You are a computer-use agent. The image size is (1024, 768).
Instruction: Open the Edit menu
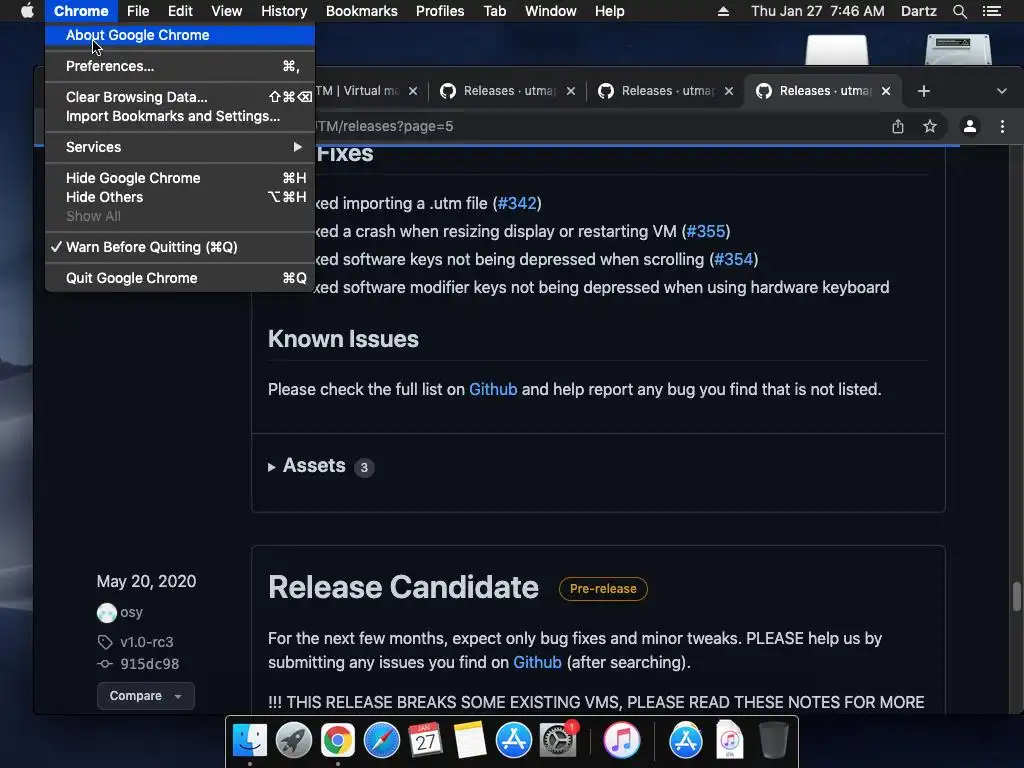click(x=180, y=11)
